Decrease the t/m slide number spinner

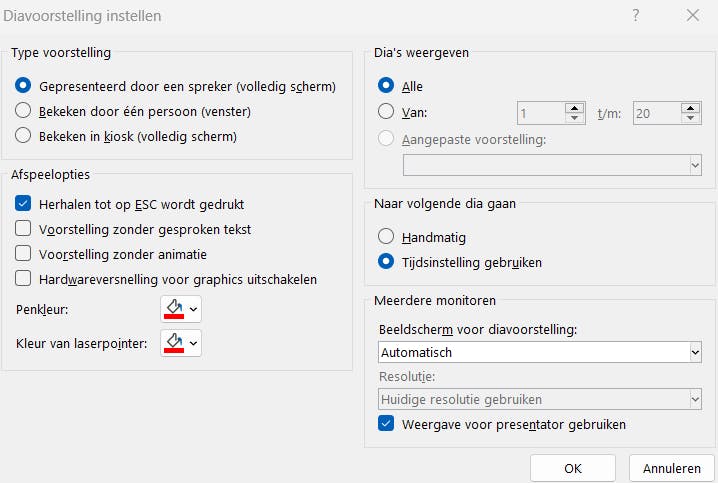pos(691,119)
